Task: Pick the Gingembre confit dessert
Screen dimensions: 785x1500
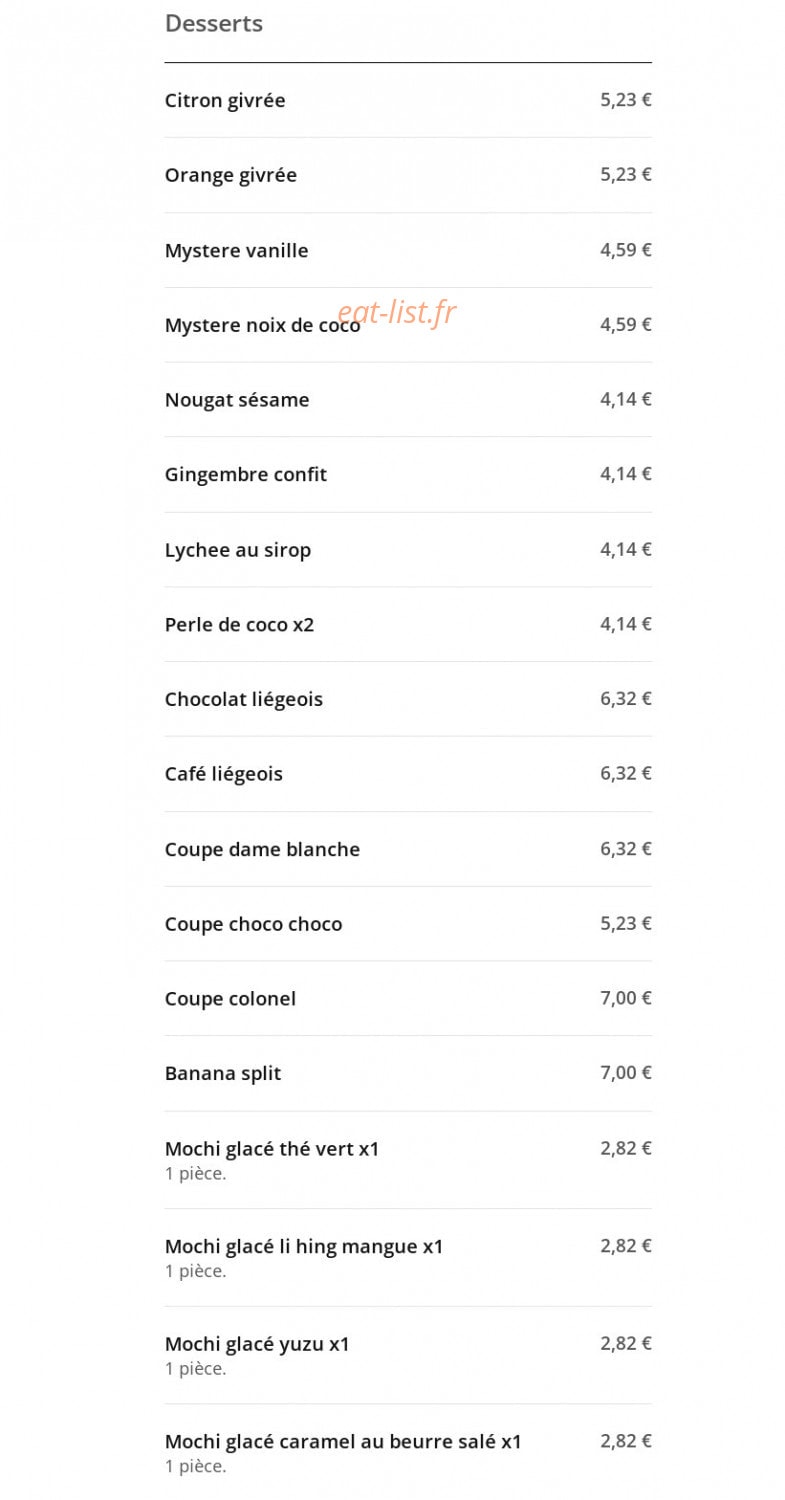Action: click(408, 474)
